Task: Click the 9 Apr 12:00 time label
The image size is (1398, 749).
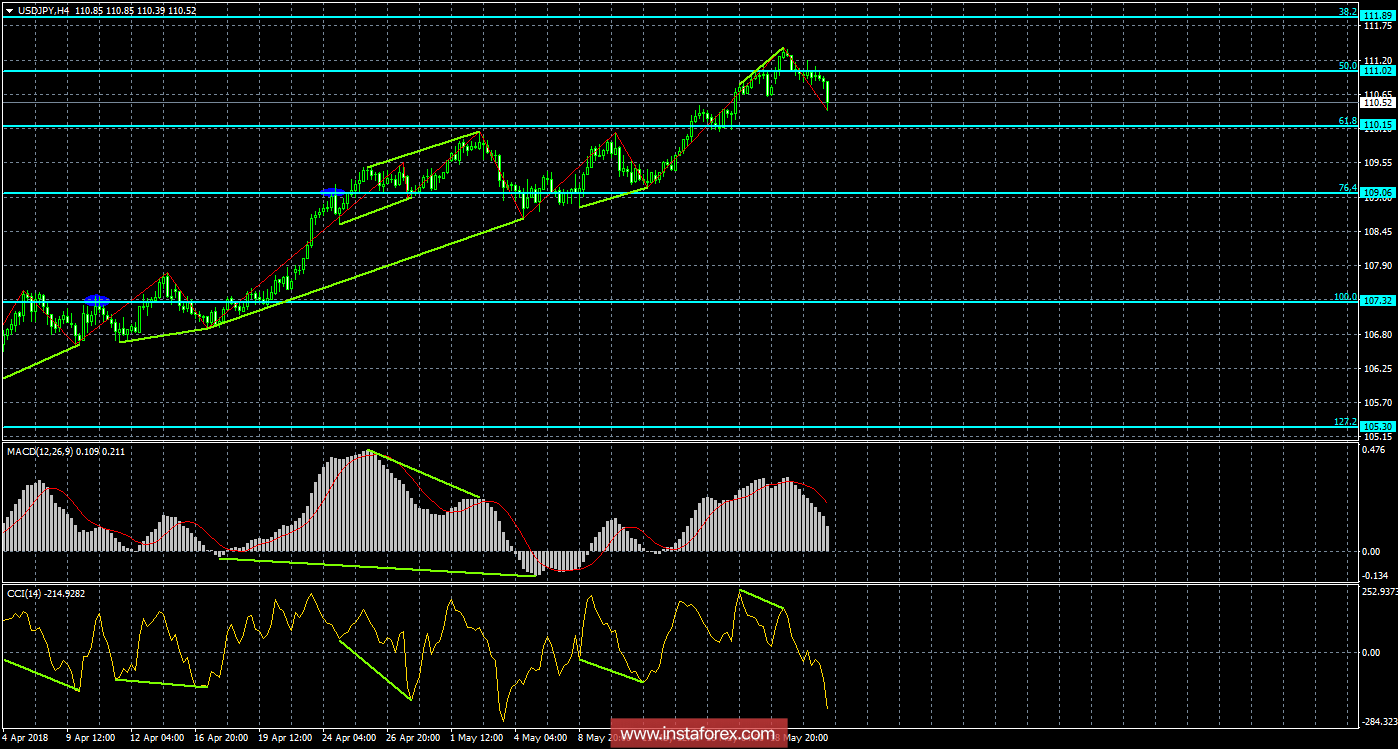Action: pos(93,739)
